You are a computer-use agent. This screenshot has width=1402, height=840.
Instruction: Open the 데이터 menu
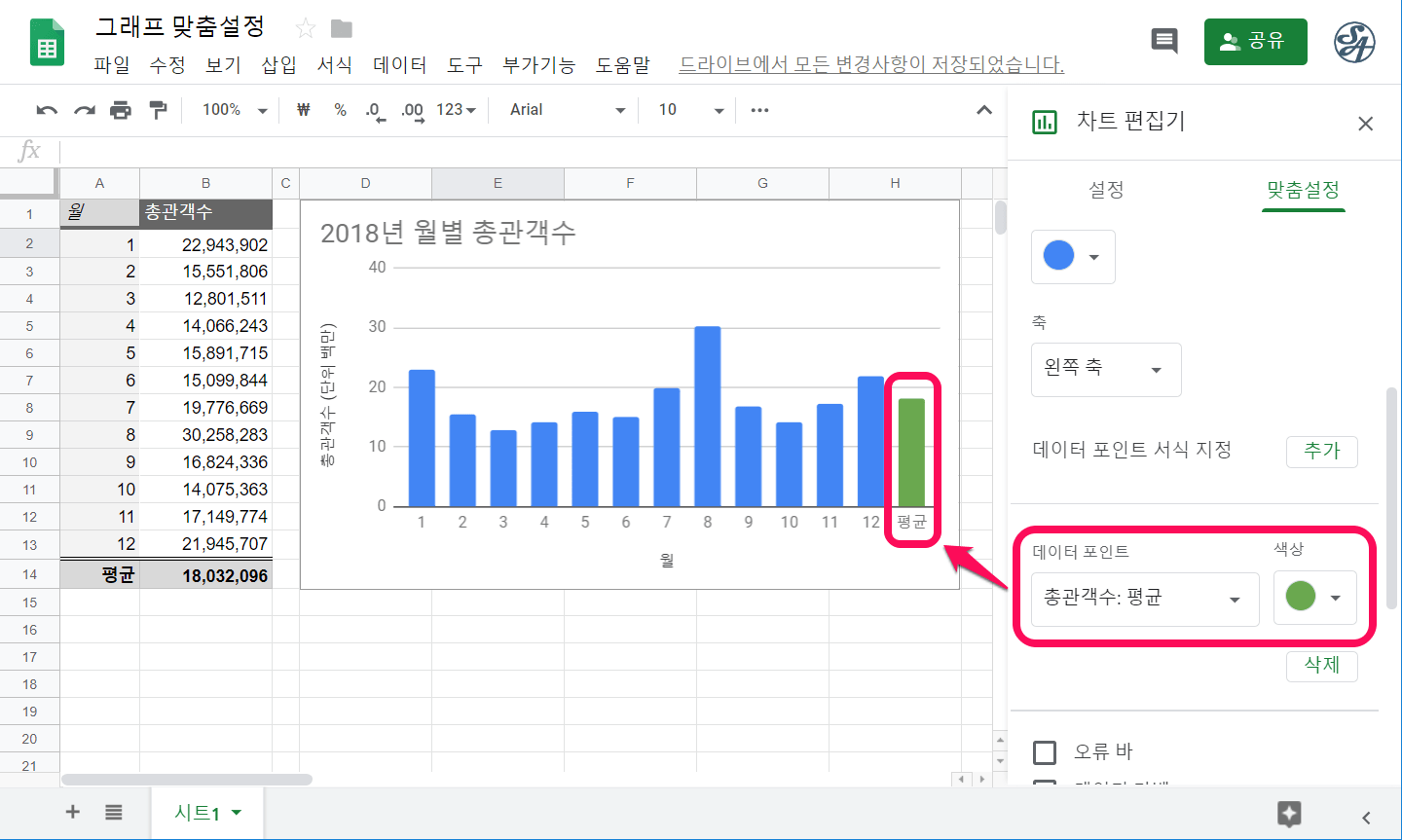click(x=399, y=64)
